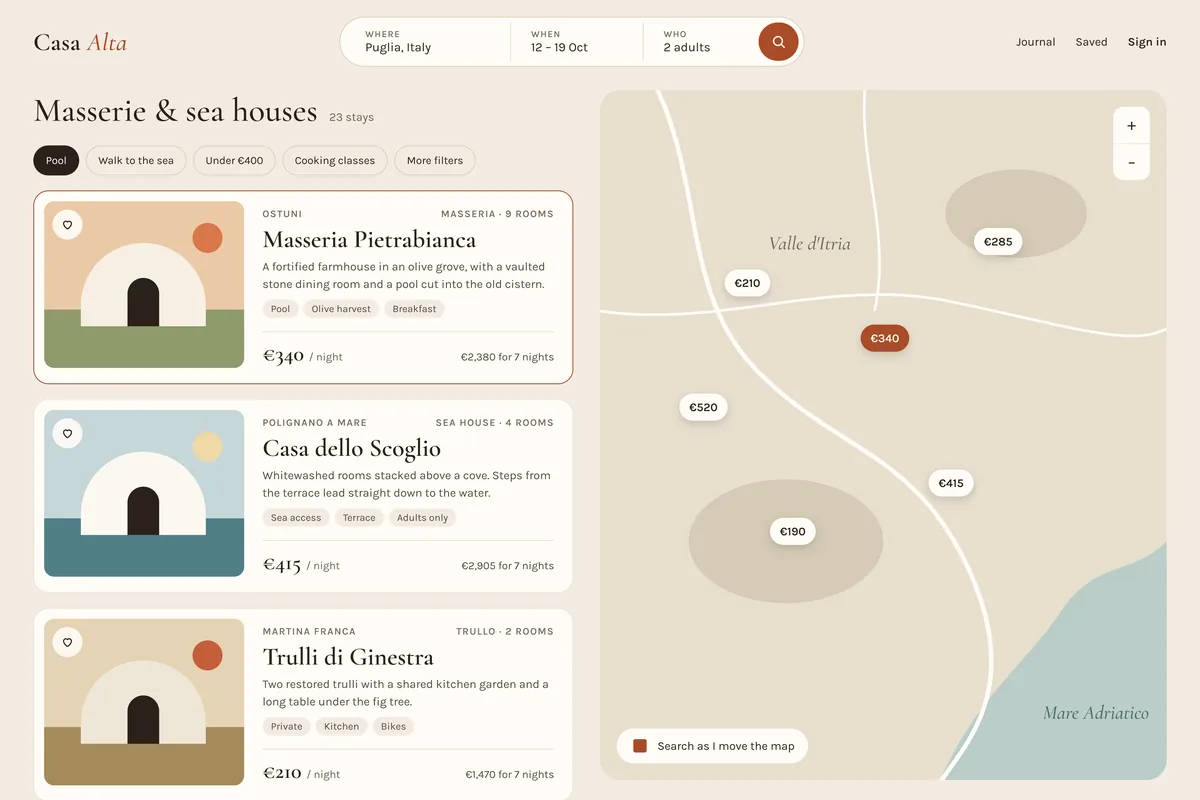This screenshot has height=800, width=1200.
Task: Click the Private tag
Action: coord(286,727)
